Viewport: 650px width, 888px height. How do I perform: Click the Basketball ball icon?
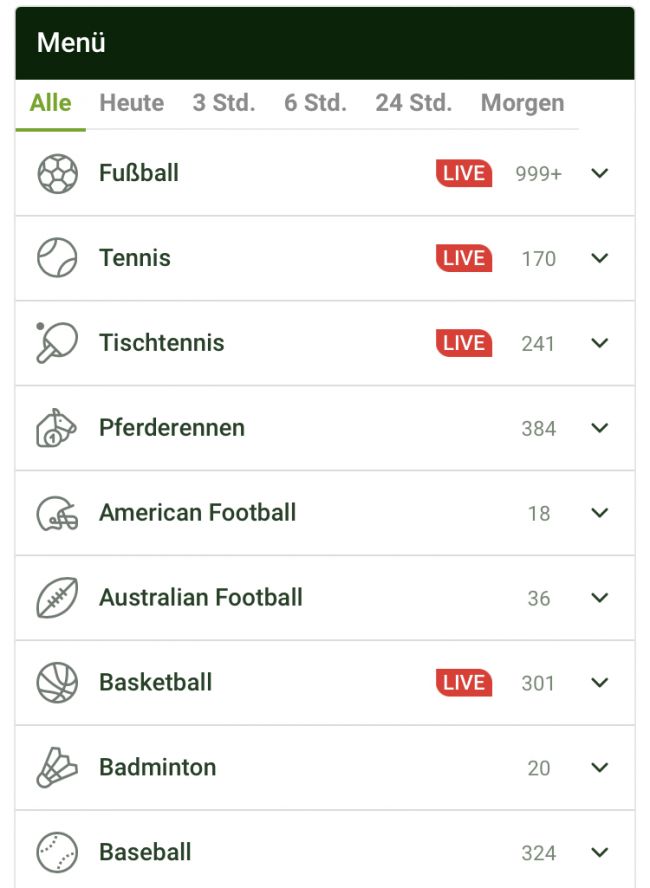57,683
